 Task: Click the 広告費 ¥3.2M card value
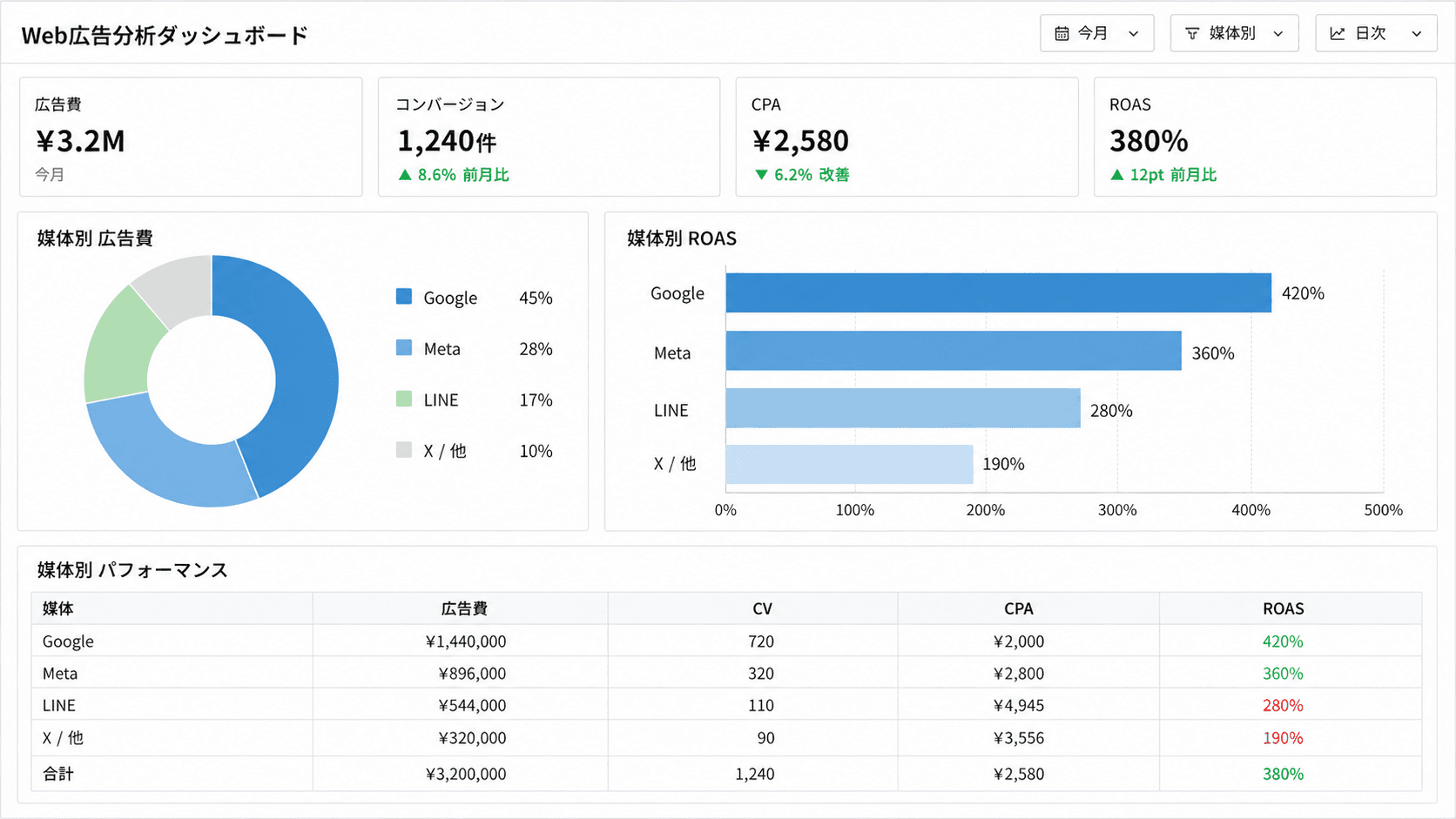tap(80, 141)
